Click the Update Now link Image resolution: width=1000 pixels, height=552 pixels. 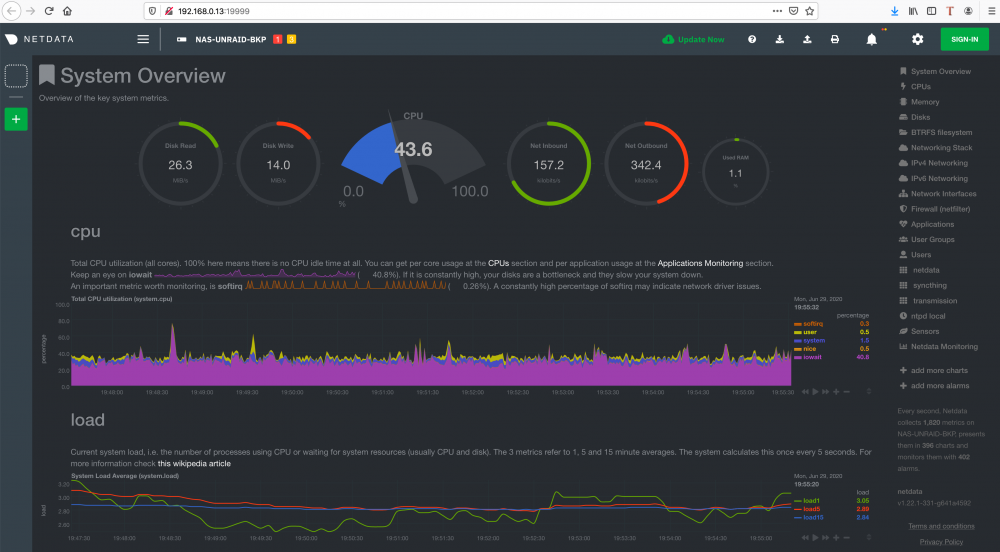click(x=693, y=40)
